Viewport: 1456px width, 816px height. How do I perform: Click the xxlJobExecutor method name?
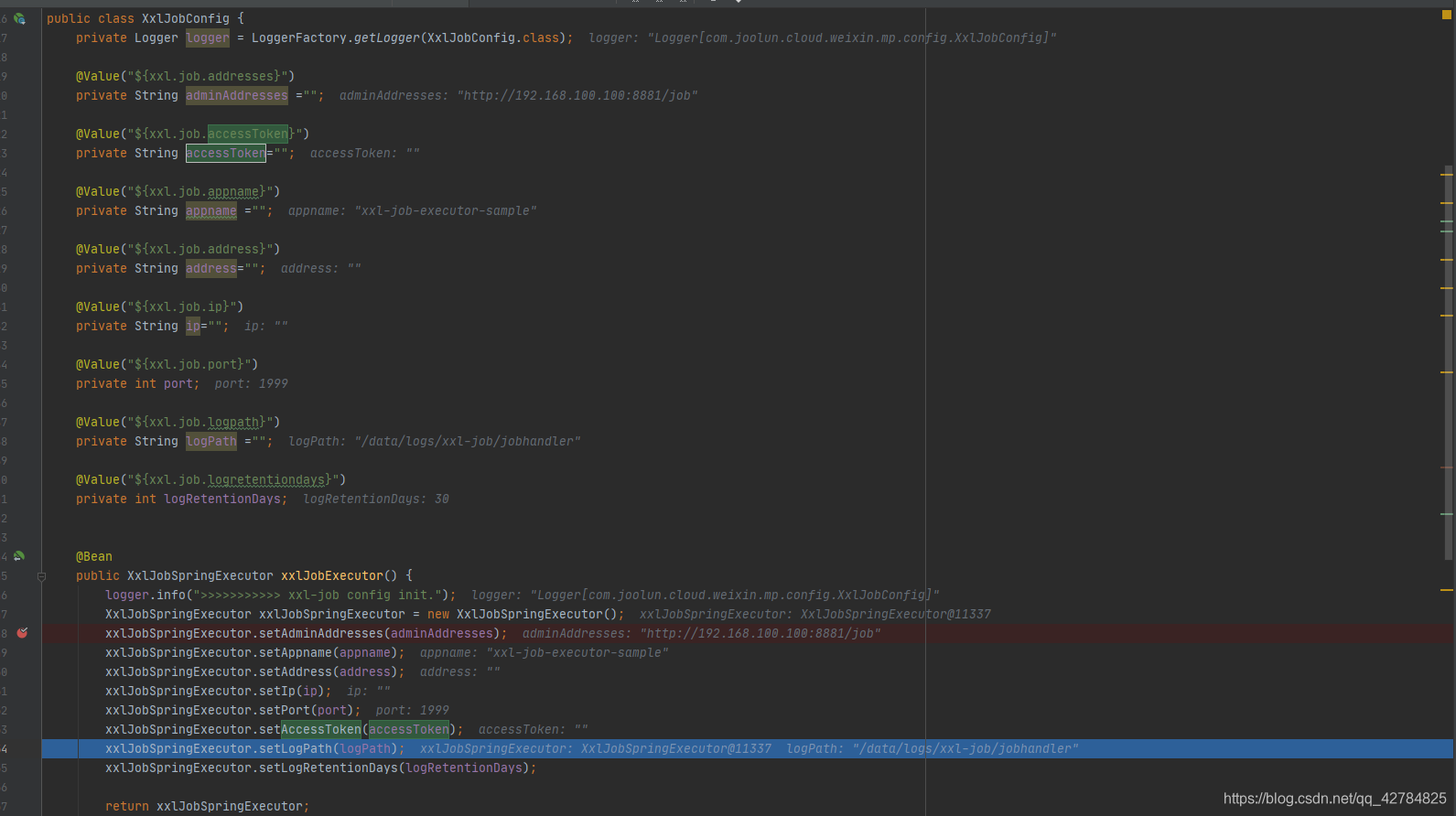click(x=332, y=575)
